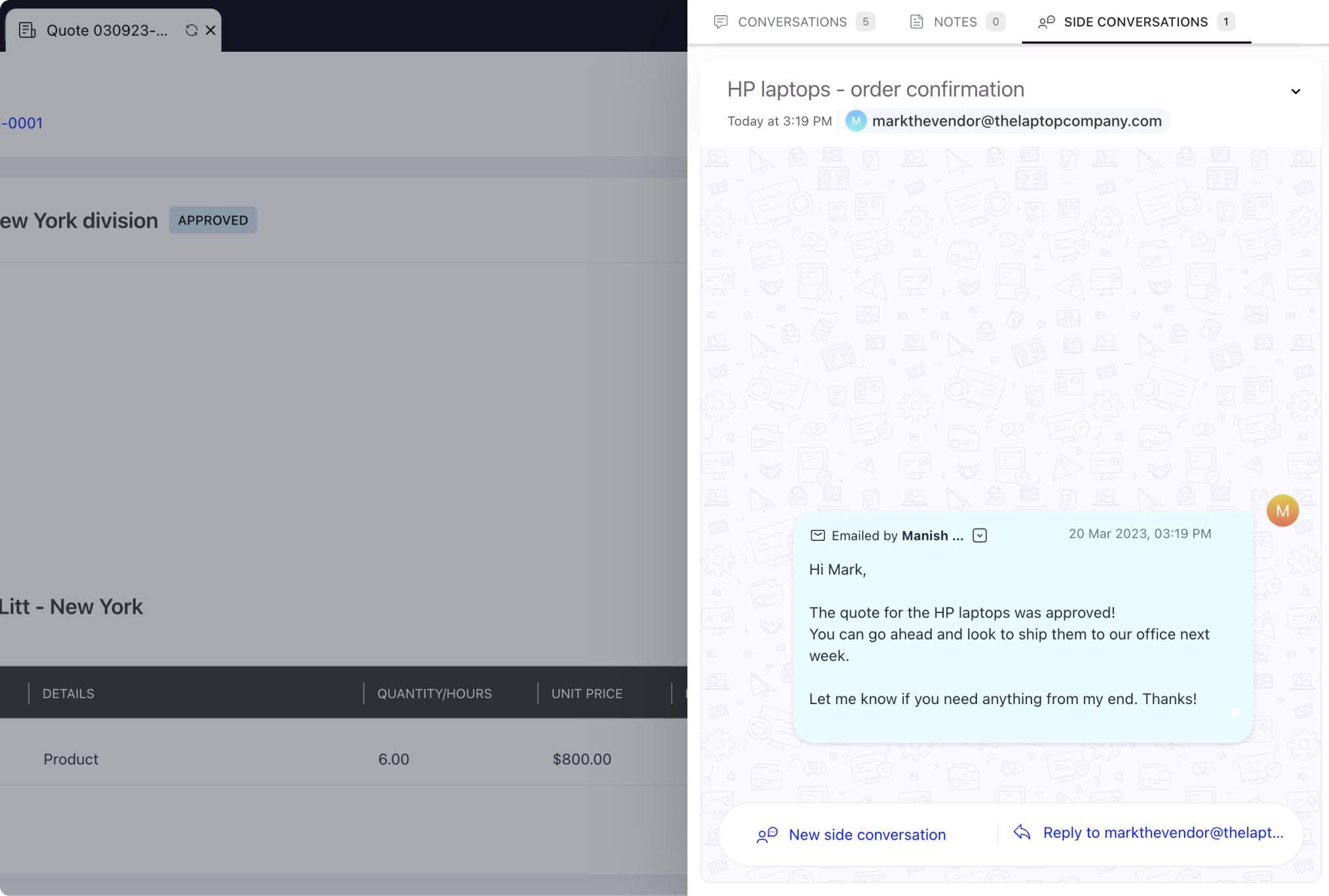Viewport: 1329px width, 896px height.
Task: Switch to the Conversations tab
Action: (x=792, y=22)
